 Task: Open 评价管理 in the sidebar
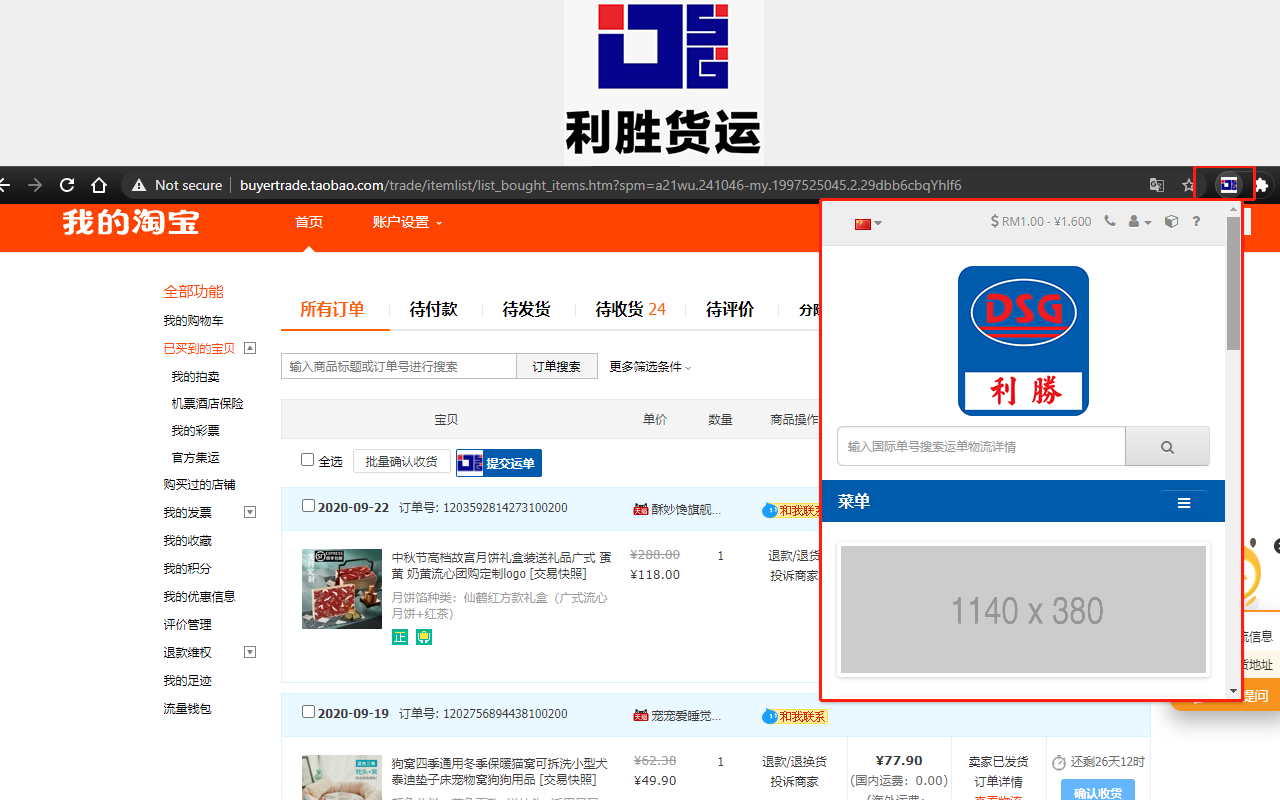(187, 625)
